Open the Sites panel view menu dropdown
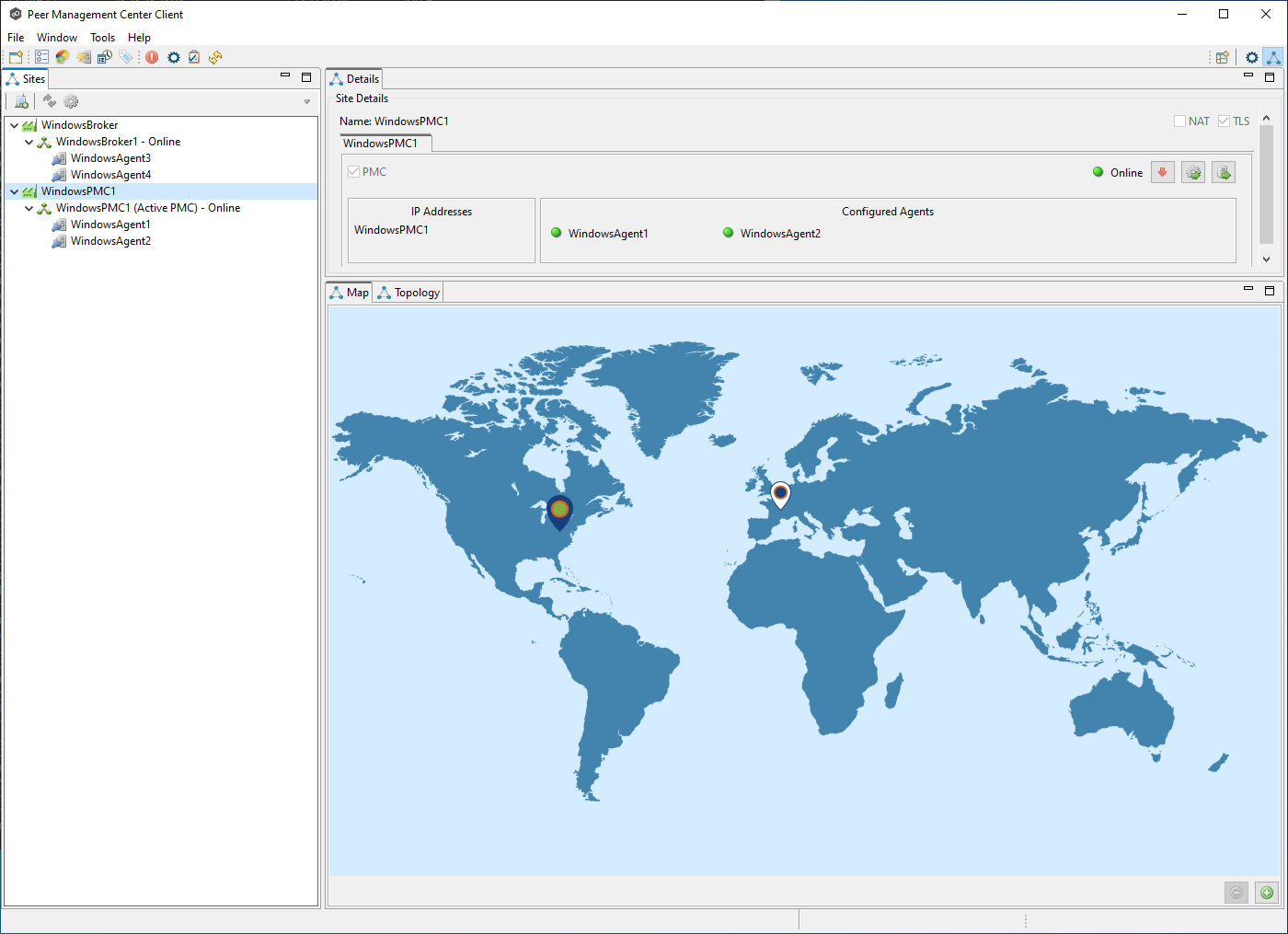 click(306, 101)
